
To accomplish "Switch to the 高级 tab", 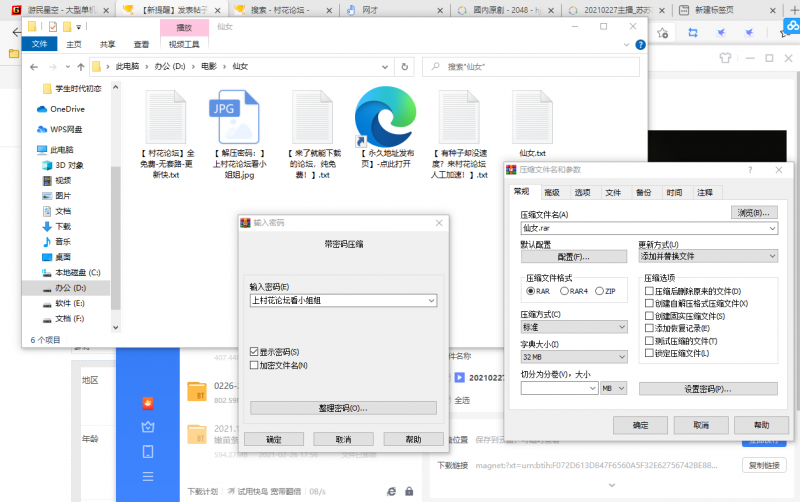I will click(551, 192).
